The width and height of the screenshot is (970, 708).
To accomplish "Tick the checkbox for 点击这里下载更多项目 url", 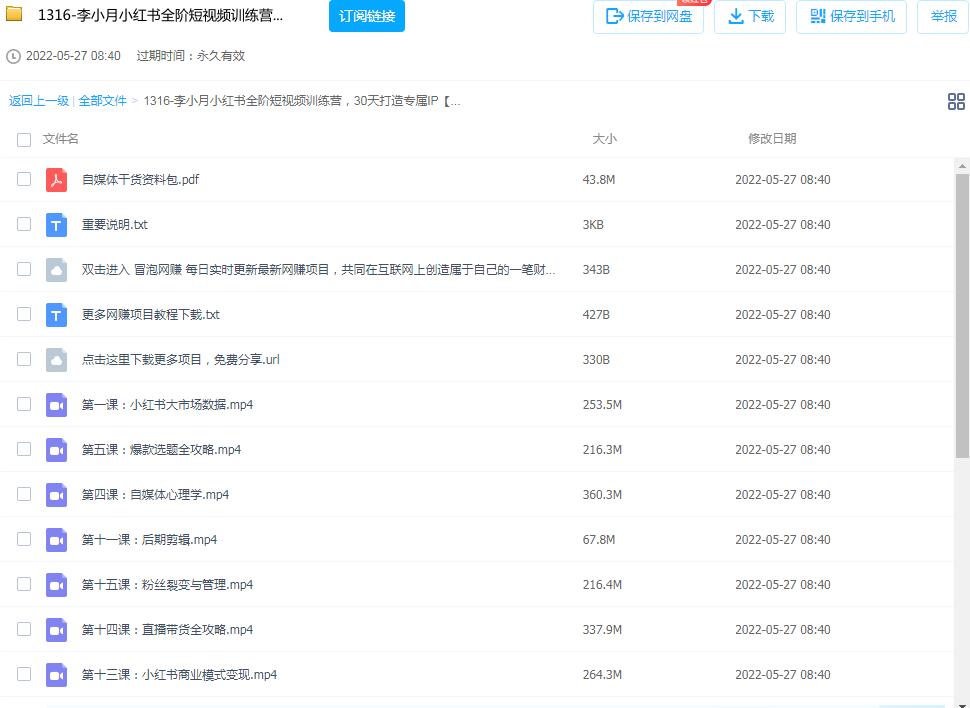I will [x=24, y=359].
